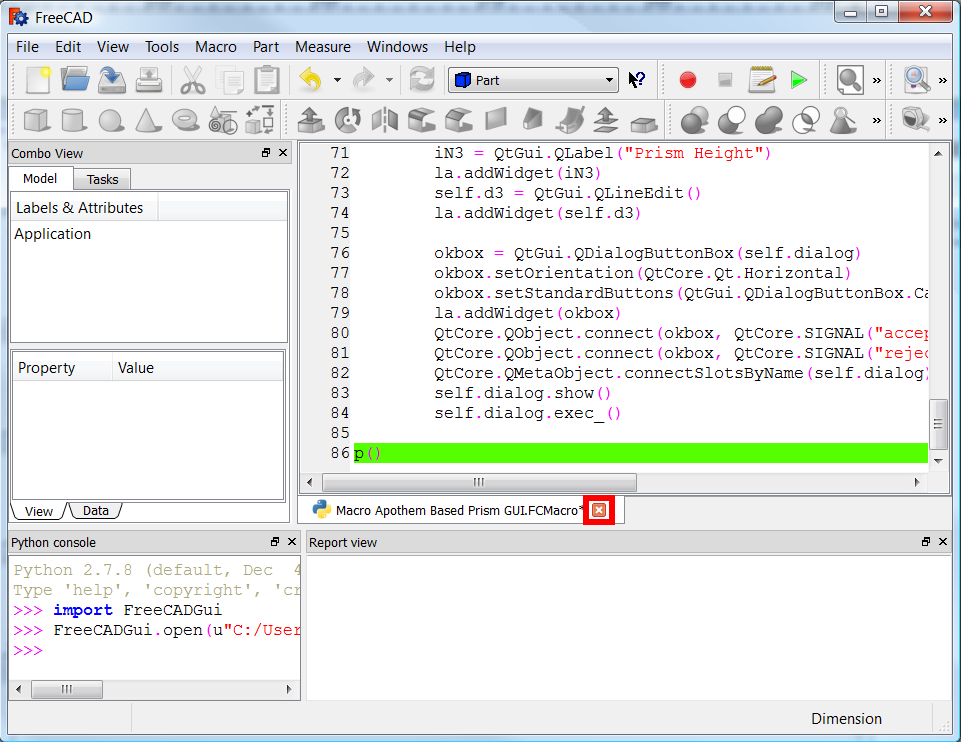Click the Union (fuse) icon

click(769, 120)
